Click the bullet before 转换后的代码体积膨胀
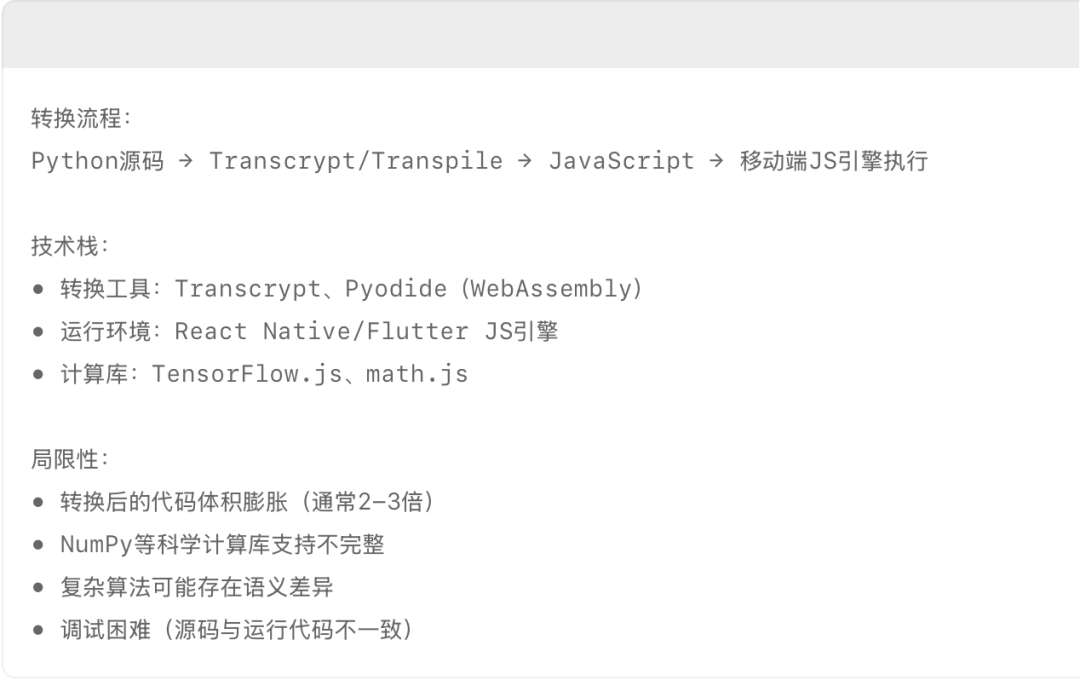Image resolution: width=1080 pixels, height=680 pixels. (x=39, y=502)
